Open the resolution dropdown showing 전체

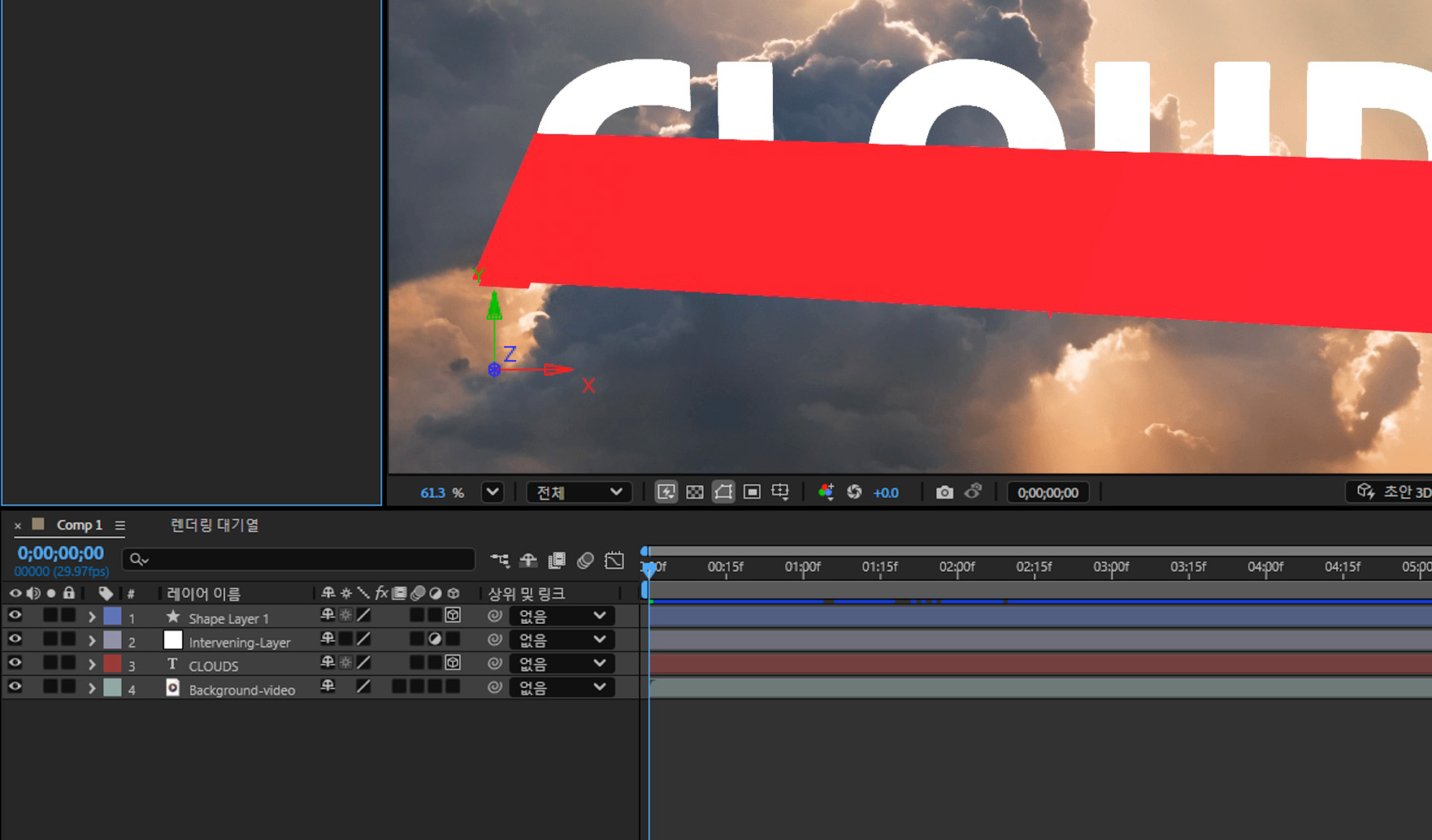(579, 492)
